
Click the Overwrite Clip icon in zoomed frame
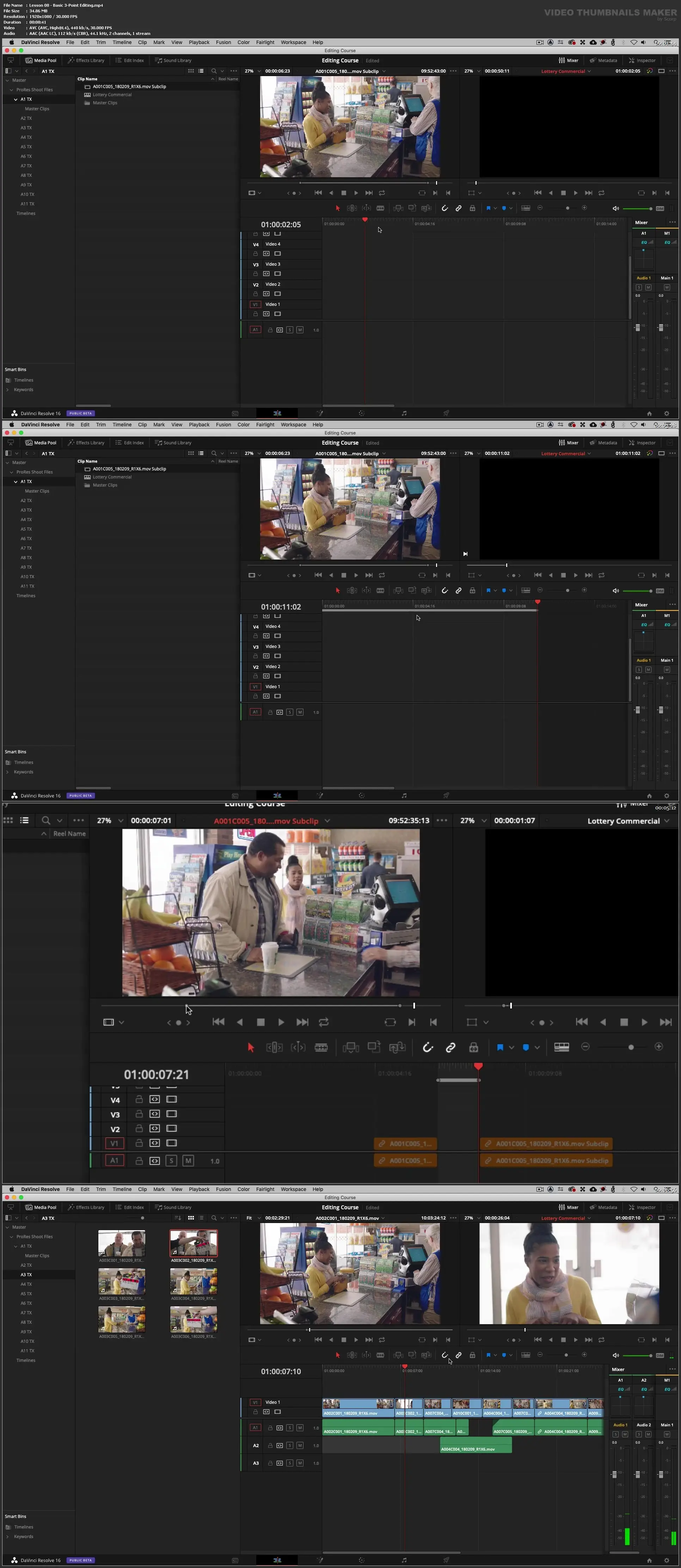click(374, 1047)
